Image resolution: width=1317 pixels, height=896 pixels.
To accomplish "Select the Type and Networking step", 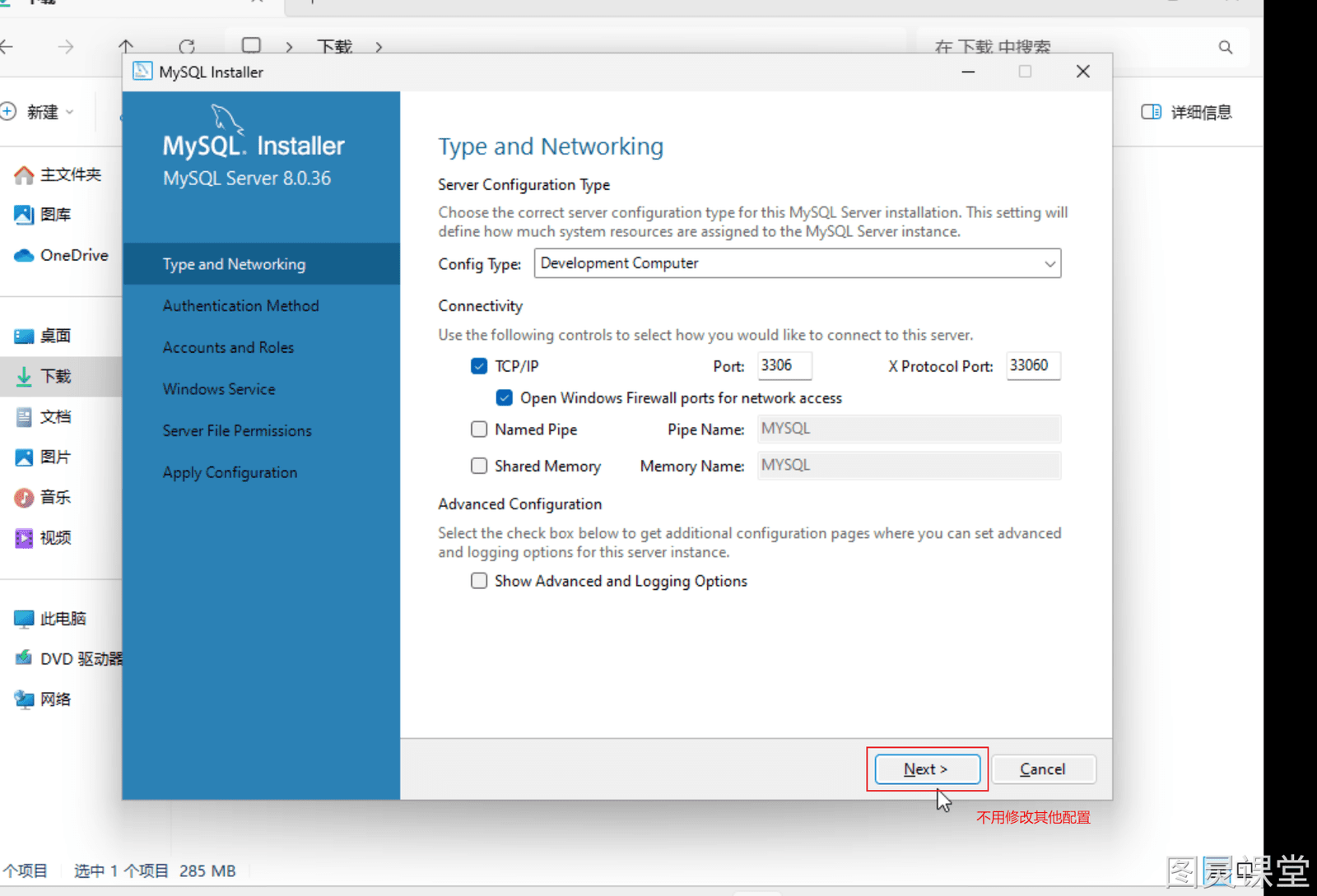I will [x=261, y=264].
